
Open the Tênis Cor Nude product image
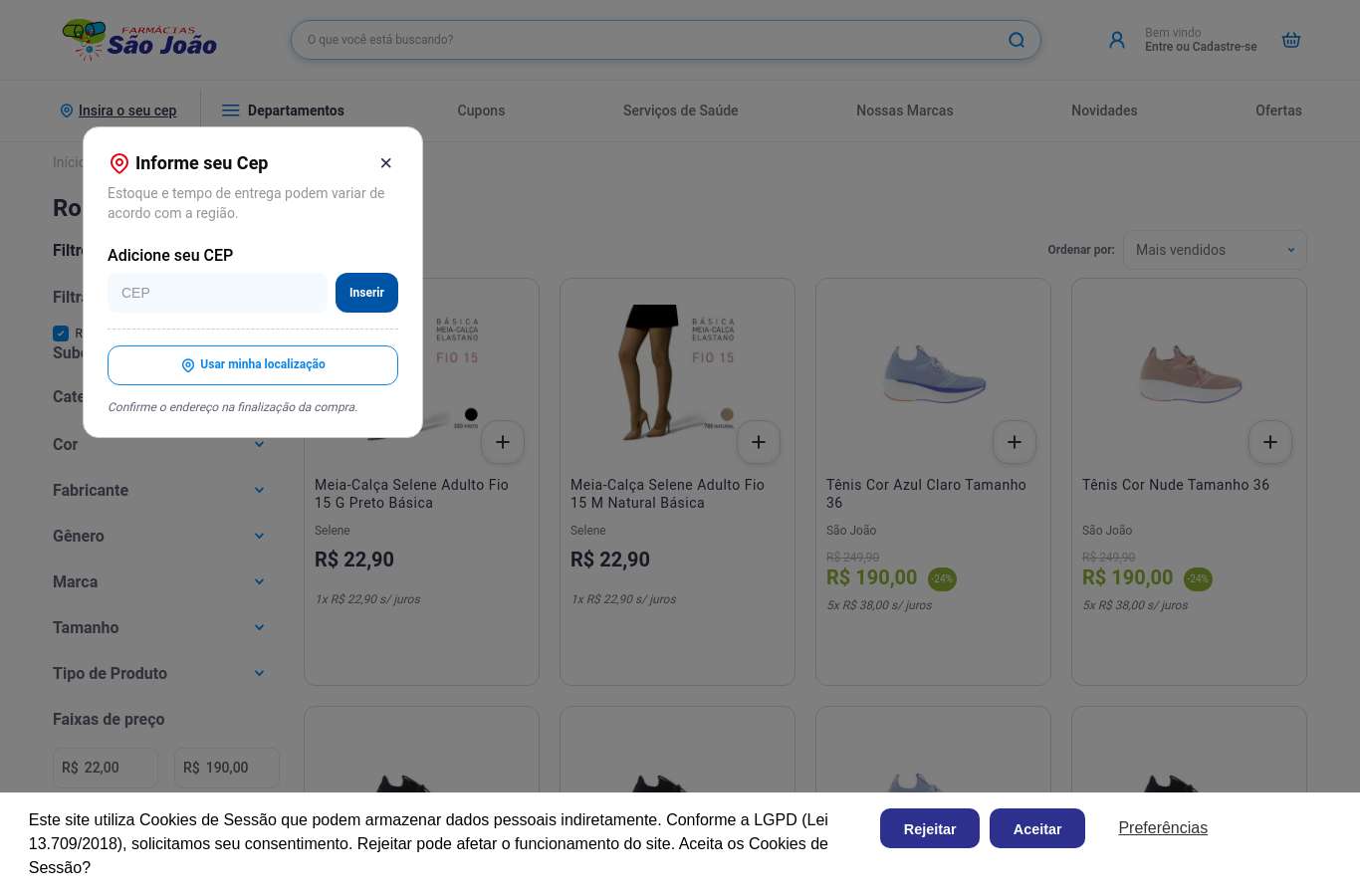point(1190,374)
